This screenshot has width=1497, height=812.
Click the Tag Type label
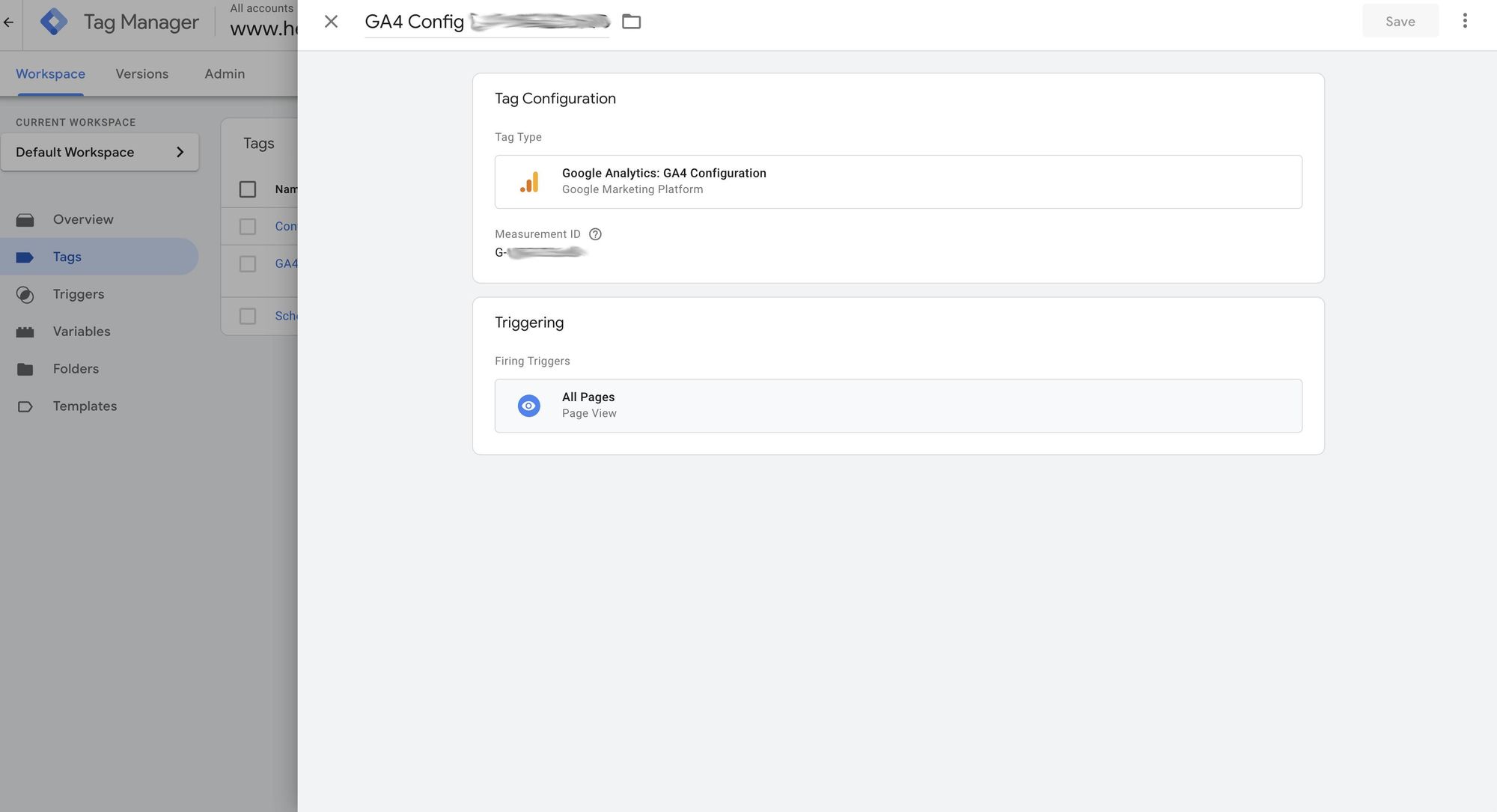pyautogui.click(x=518, y=138)
